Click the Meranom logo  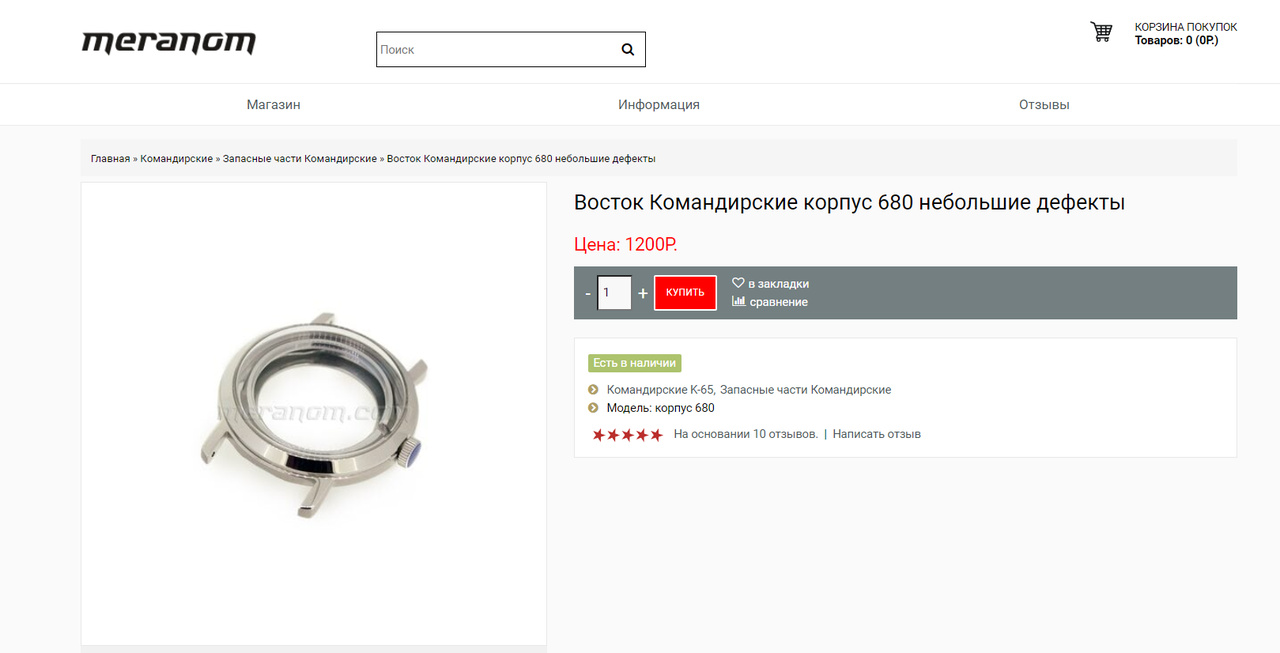click(168, 43)
